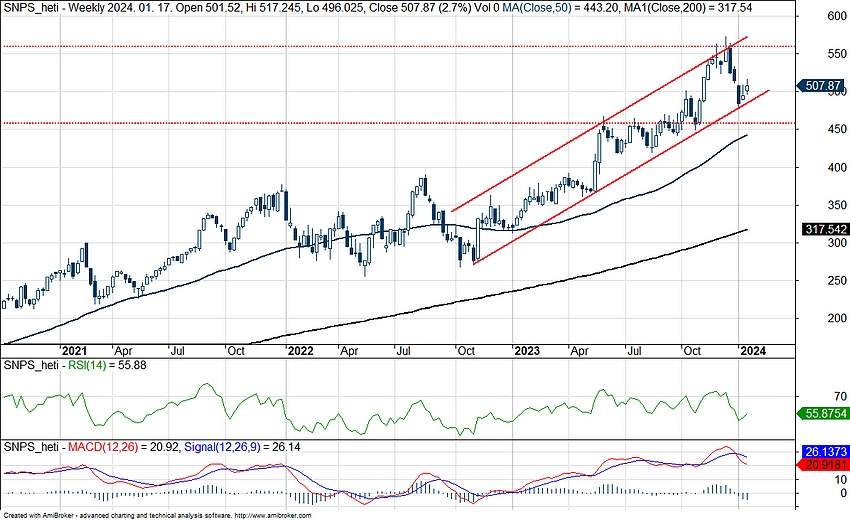
Task: Click the AmiBroker credit footer text
Action: tap(157, 516)
